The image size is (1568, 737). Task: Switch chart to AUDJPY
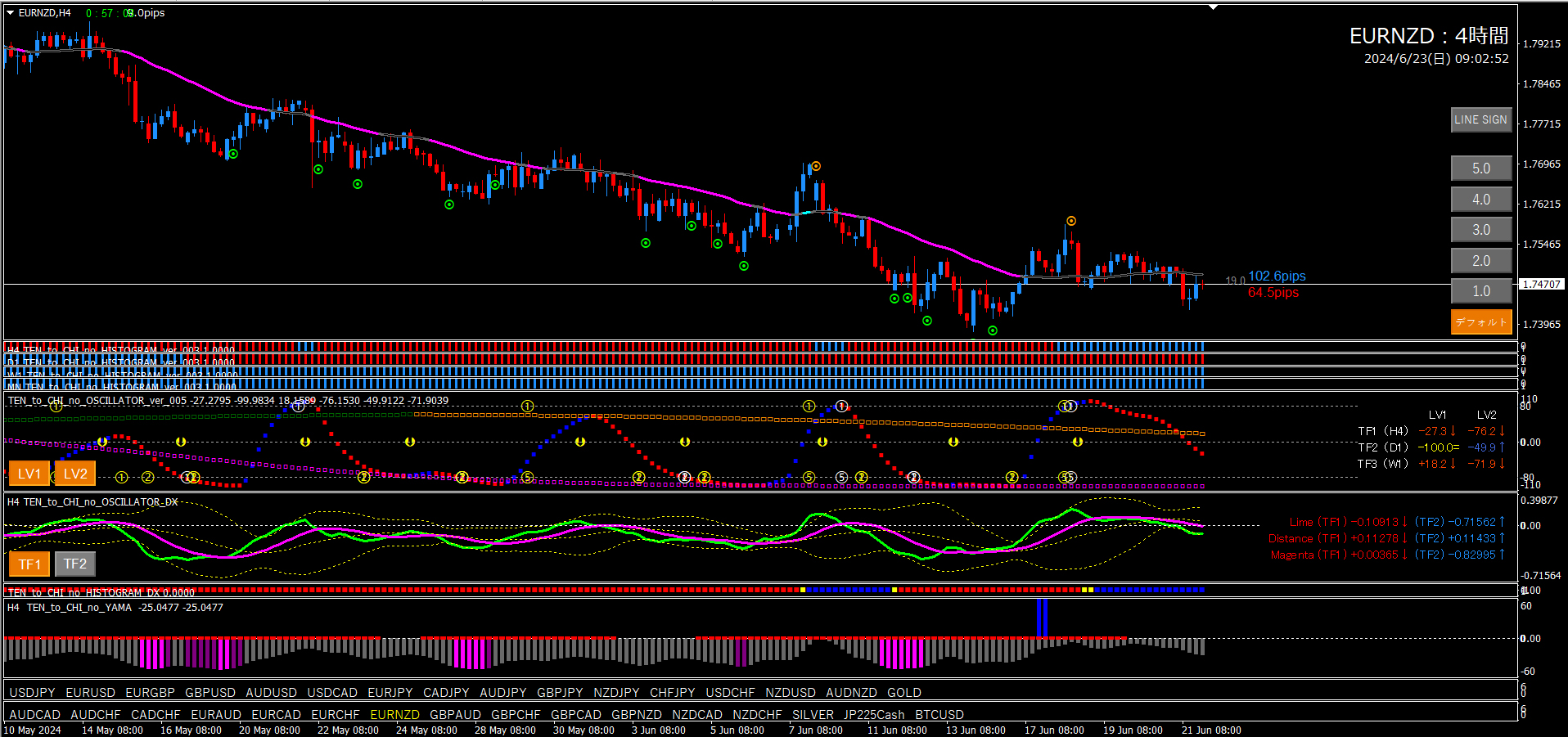click(x=503, y=693)
